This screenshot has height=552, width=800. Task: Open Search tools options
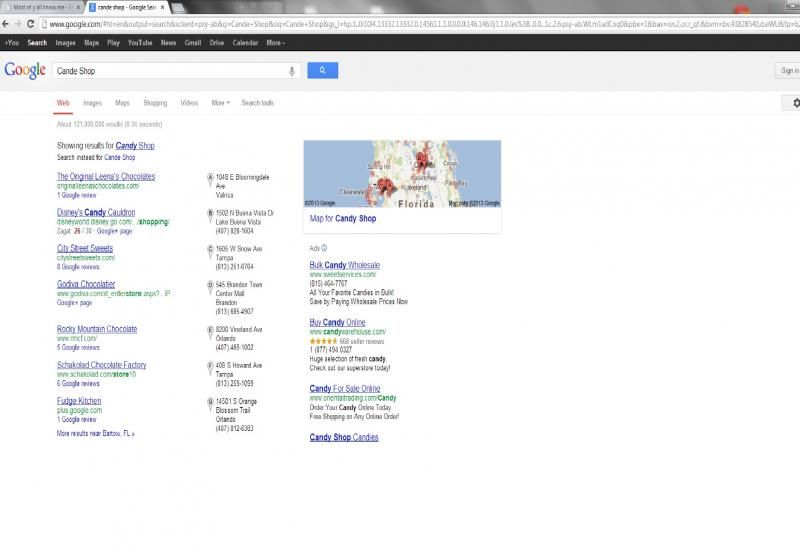tap(257, 103)
